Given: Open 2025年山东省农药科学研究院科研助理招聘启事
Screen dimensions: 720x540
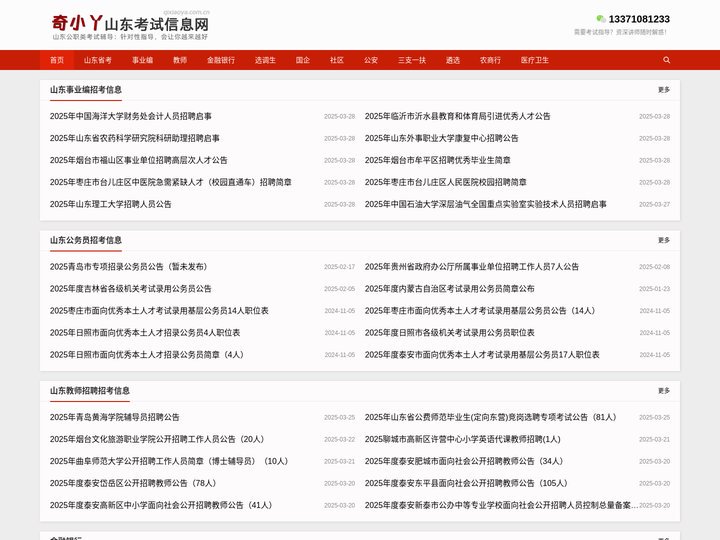Looking at the screenshot, I should (135, 139).
